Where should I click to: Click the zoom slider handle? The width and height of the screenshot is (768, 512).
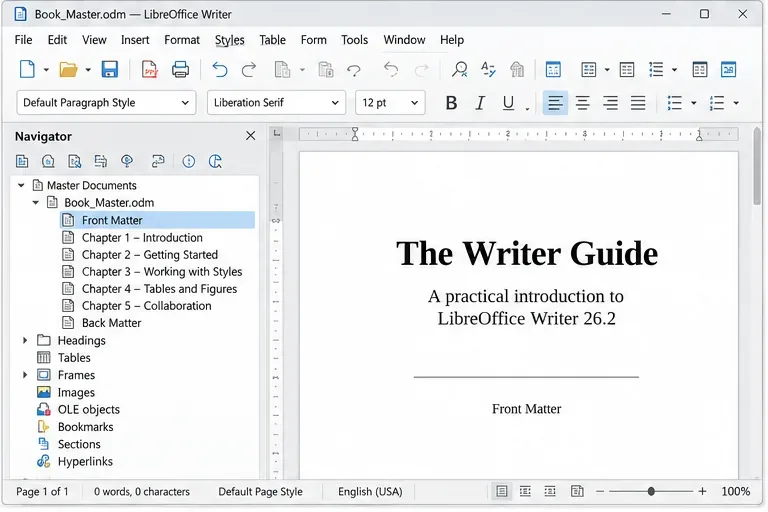[x=651, y=491]
